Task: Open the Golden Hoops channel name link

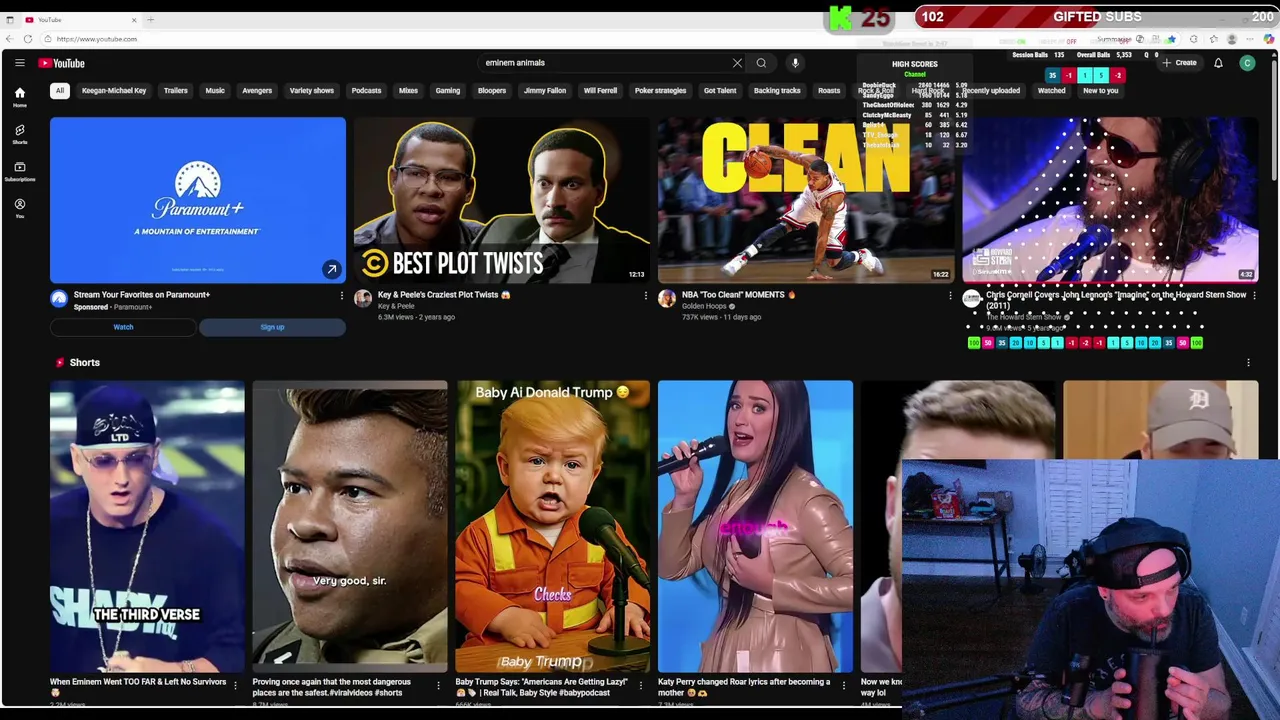Action: point(704,306)
